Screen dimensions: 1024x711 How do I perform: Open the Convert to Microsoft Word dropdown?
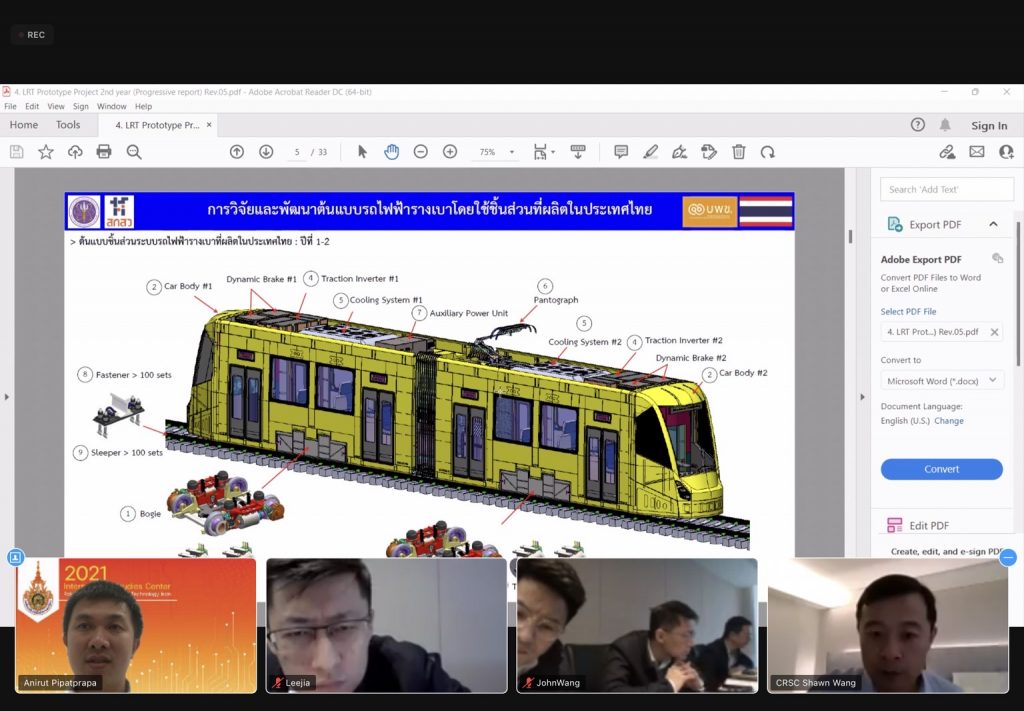tap(941, 381)
